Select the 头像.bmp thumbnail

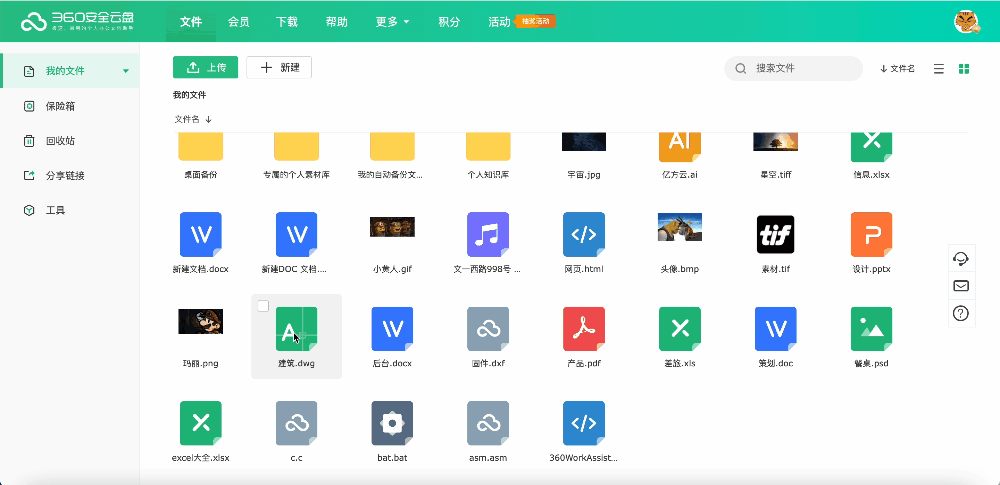[x=680, y=227]
